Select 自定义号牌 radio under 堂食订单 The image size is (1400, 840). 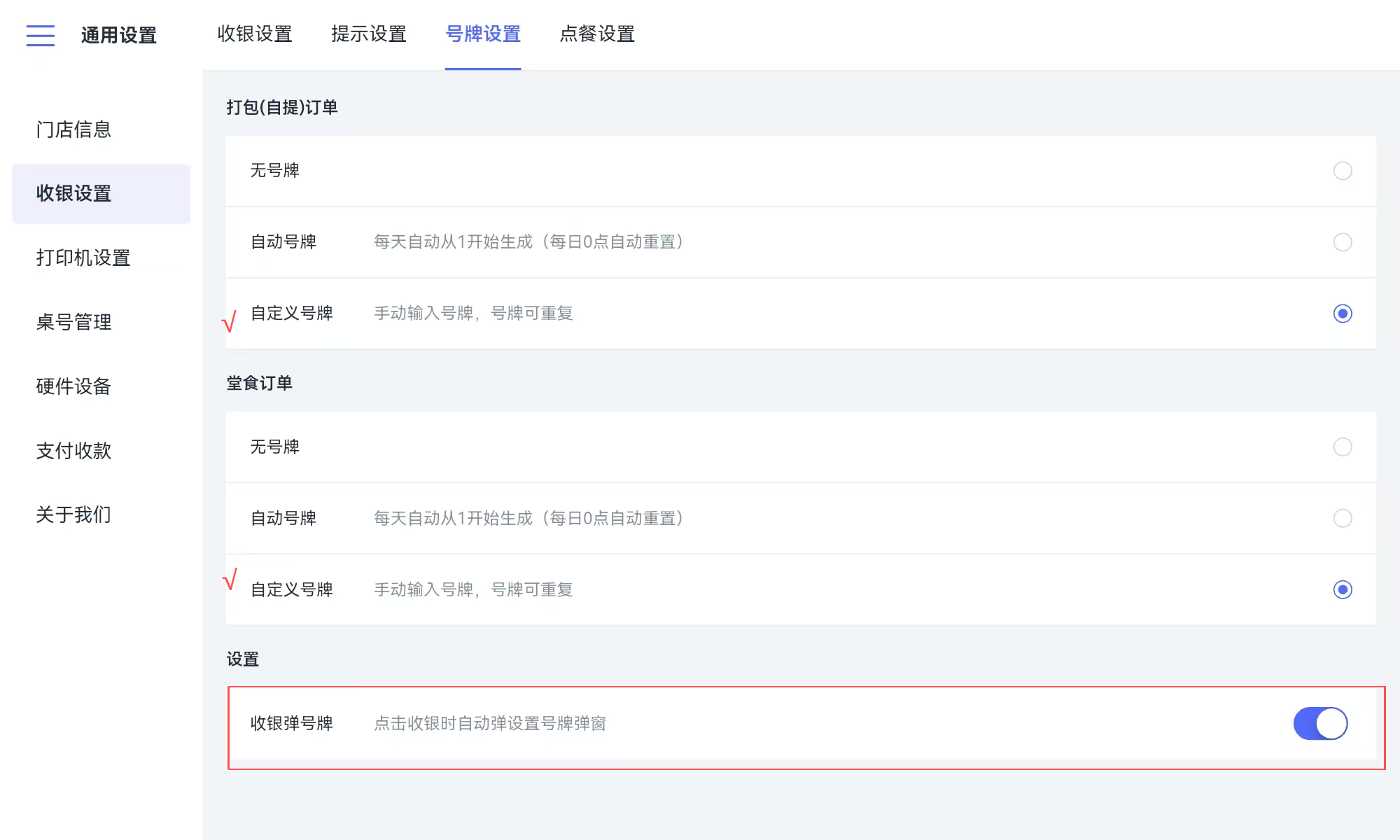click(x=1342, y=589)
